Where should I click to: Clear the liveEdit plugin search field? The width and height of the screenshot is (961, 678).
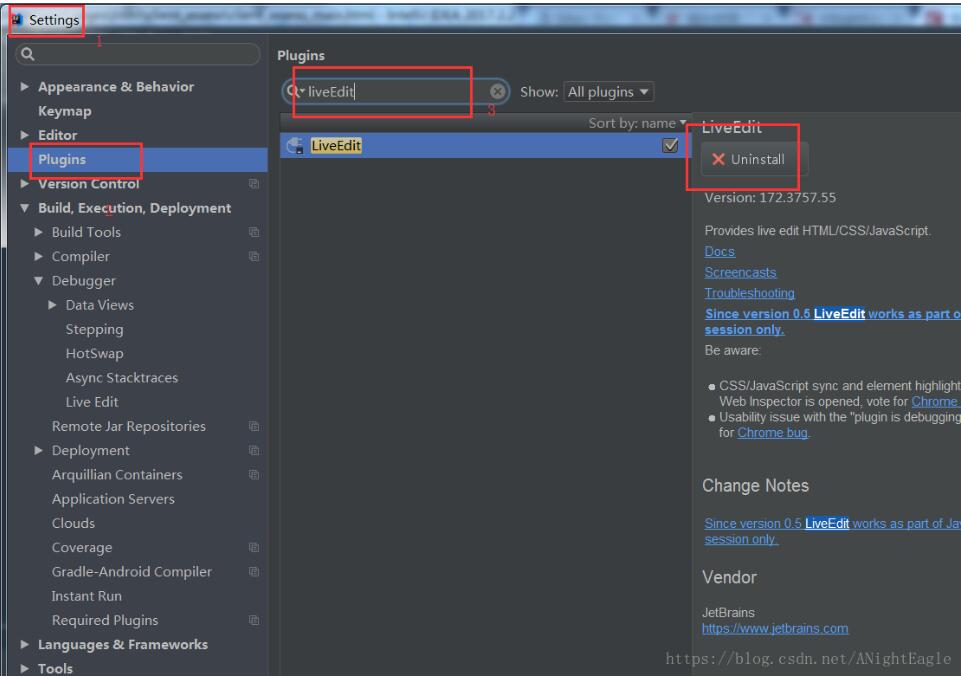pyautogui.click(x=497, y=92)
